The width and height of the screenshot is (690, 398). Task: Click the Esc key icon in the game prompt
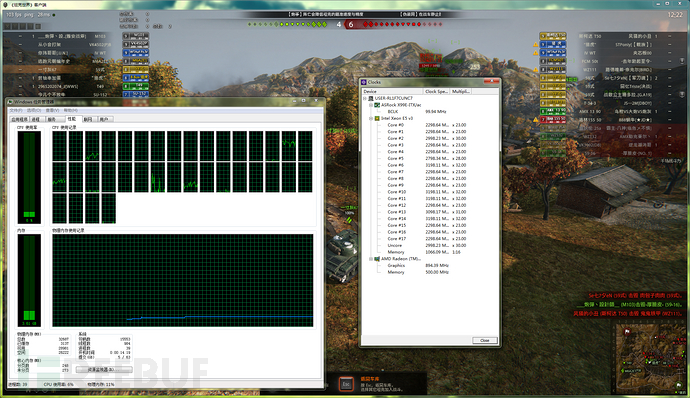[x=346, y=384]
